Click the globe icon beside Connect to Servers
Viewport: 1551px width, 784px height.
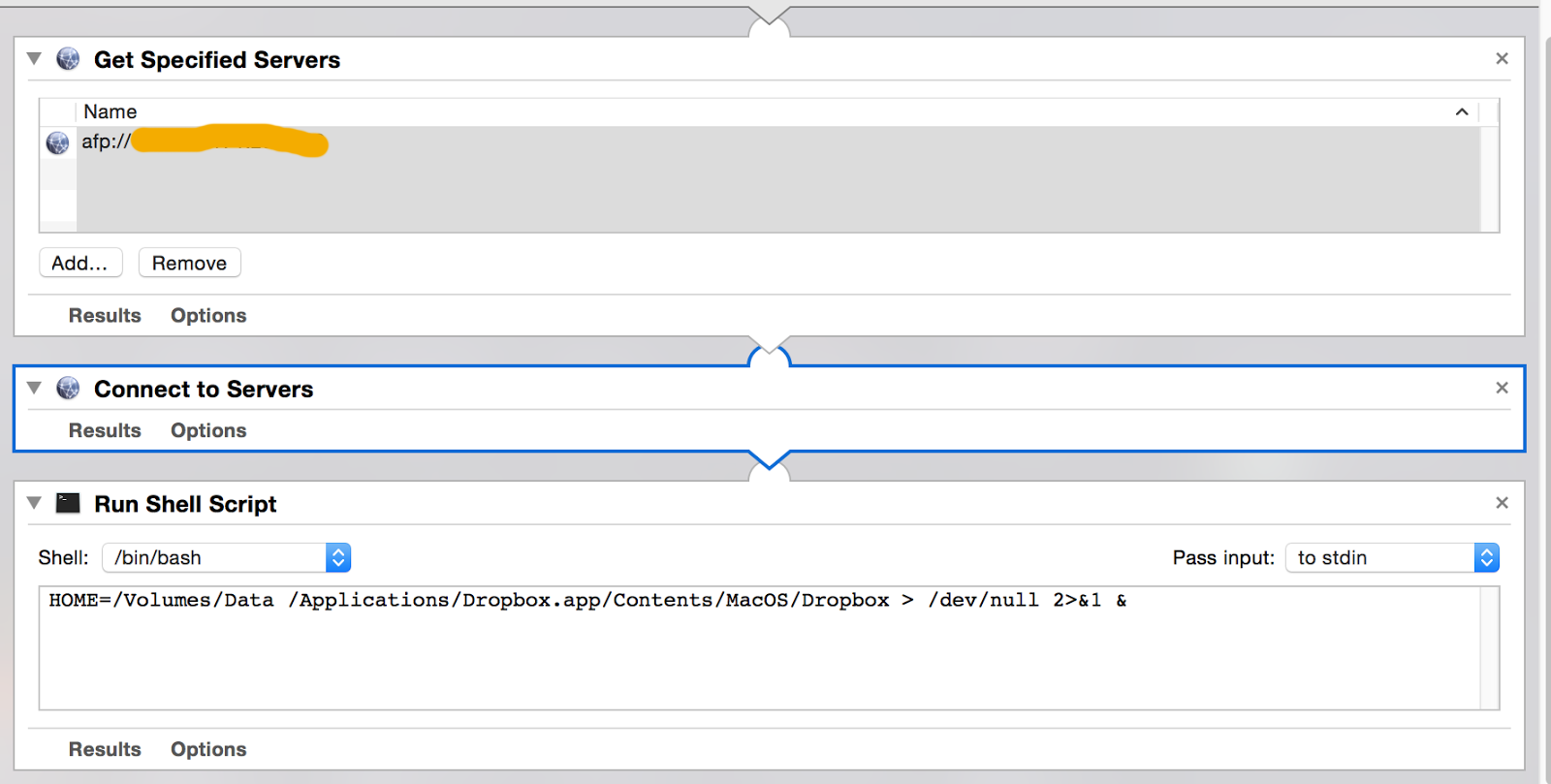click(x=68, y=389)
